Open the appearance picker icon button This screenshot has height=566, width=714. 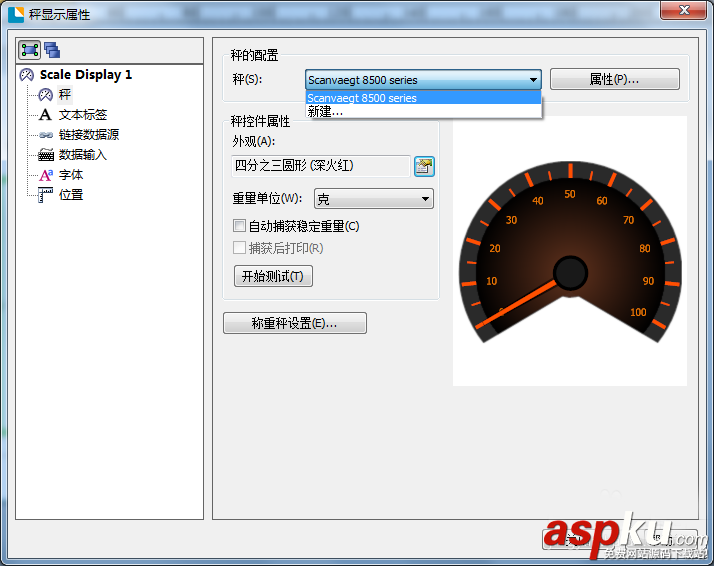pos(424,166)
